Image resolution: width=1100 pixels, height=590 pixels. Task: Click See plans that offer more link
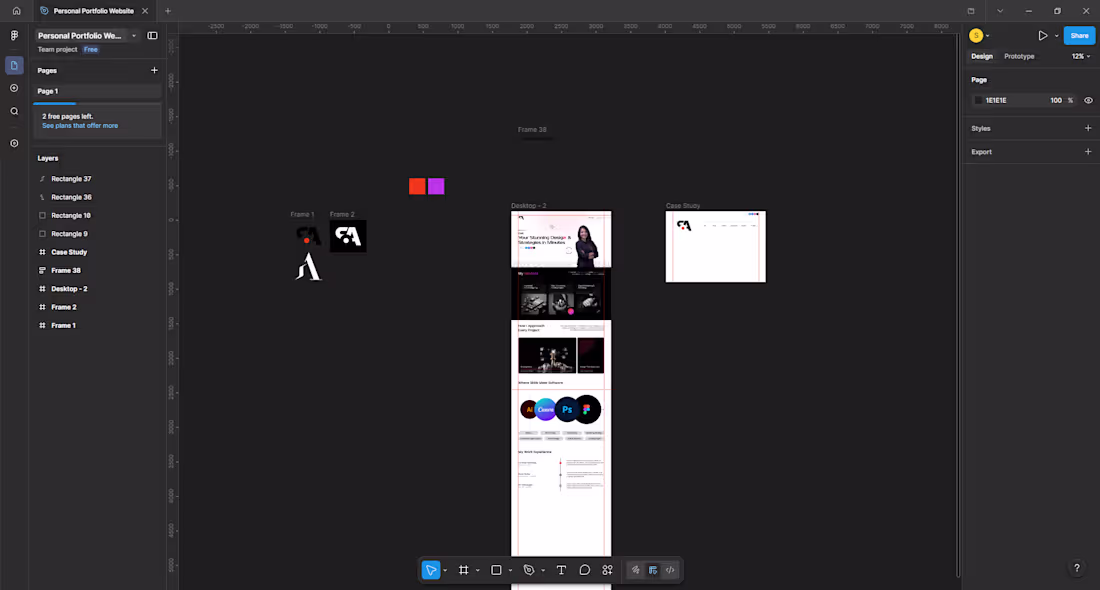[80, 126]
